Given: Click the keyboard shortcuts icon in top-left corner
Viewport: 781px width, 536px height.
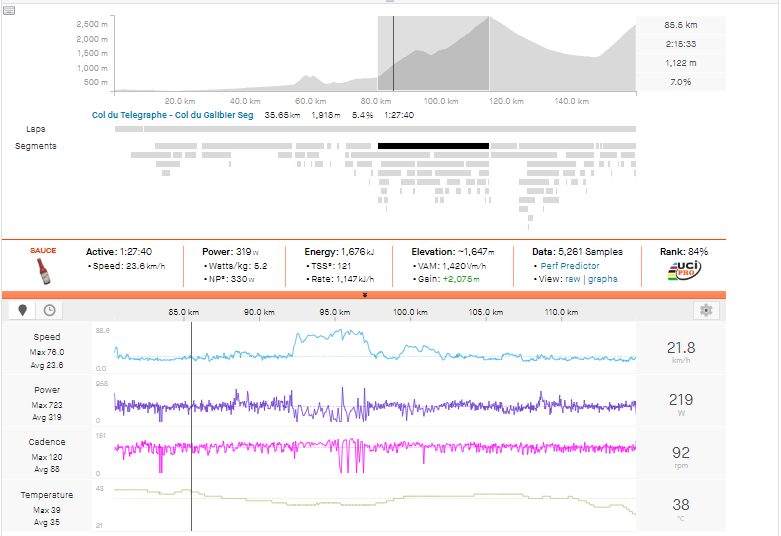Looking at the screenshot, I should tap(10, 11).
